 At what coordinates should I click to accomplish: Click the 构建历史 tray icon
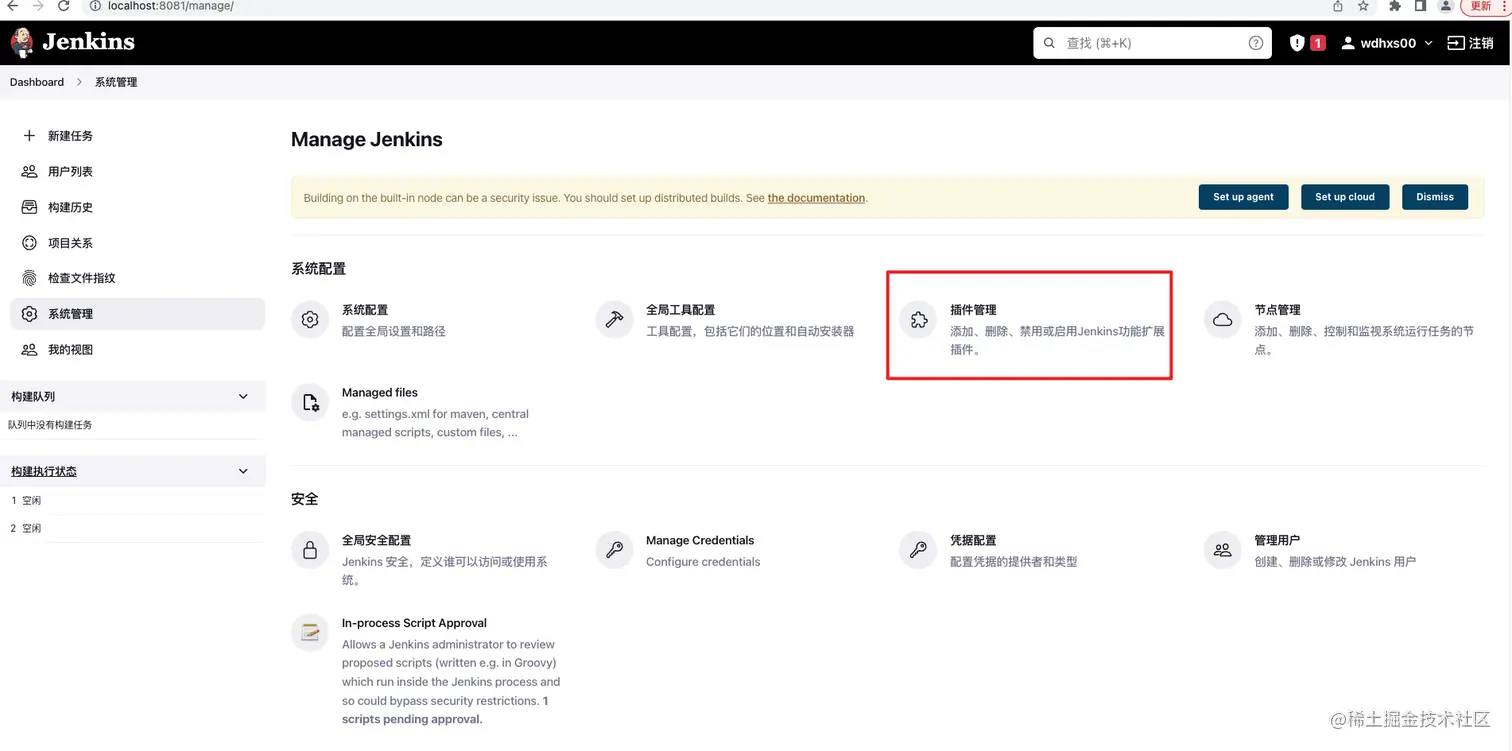tap(29, 207)
